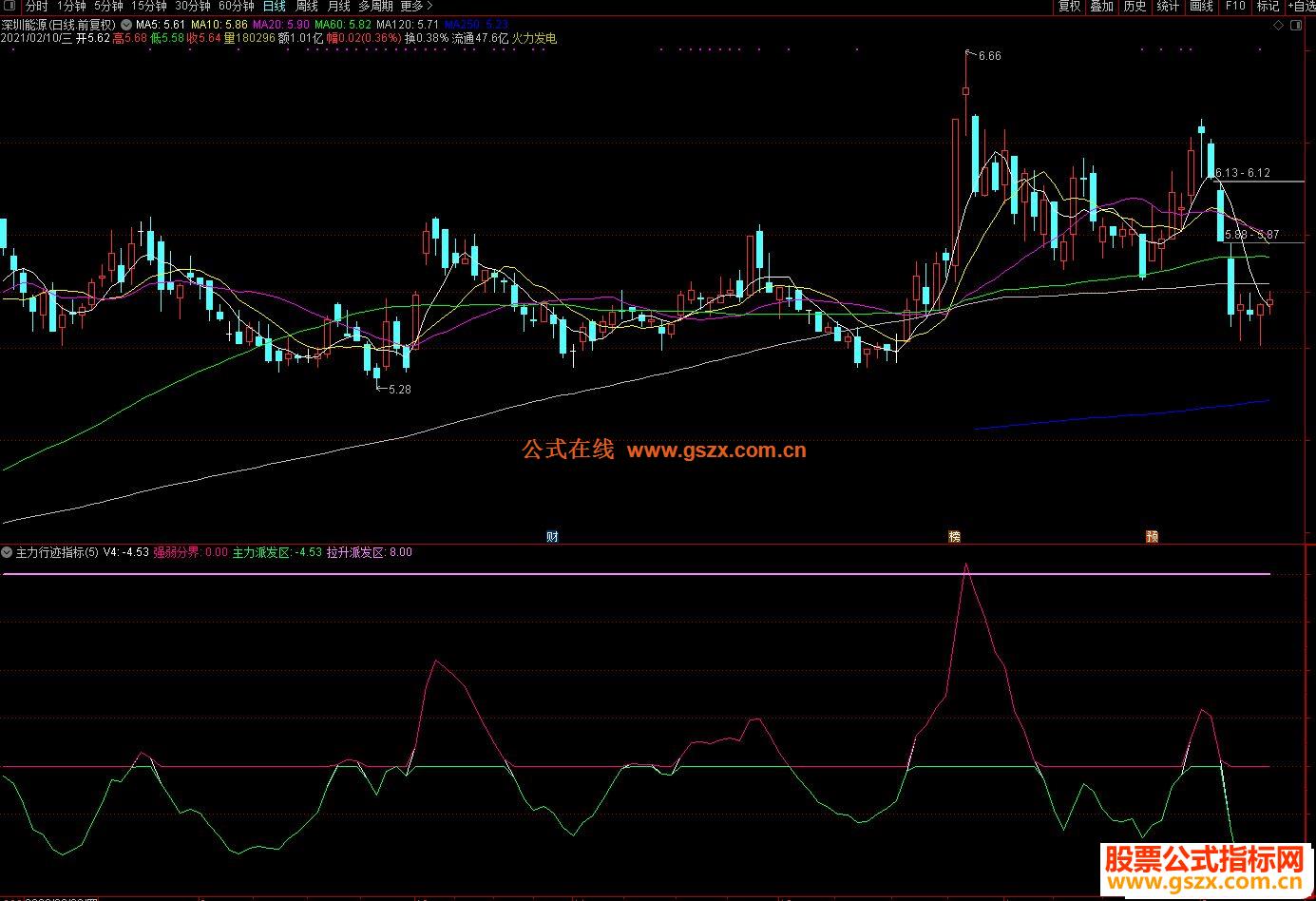Click the 流通47.6亿 float value
Viewport: 1316px width, 901px height.
coord(480,39)
